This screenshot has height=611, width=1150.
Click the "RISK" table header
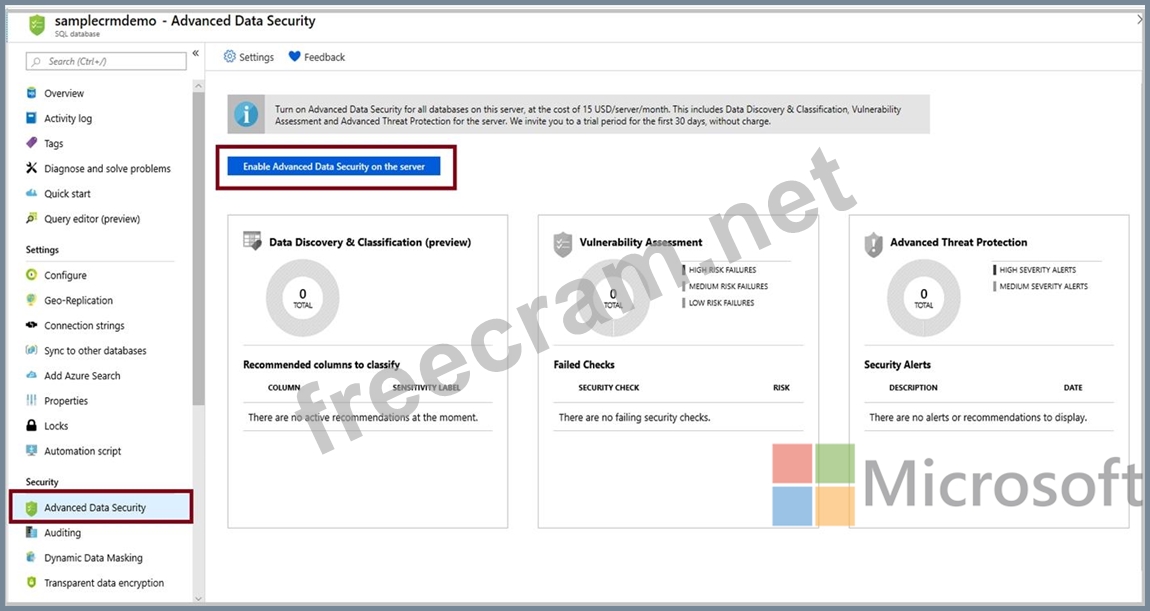point(781,387)
